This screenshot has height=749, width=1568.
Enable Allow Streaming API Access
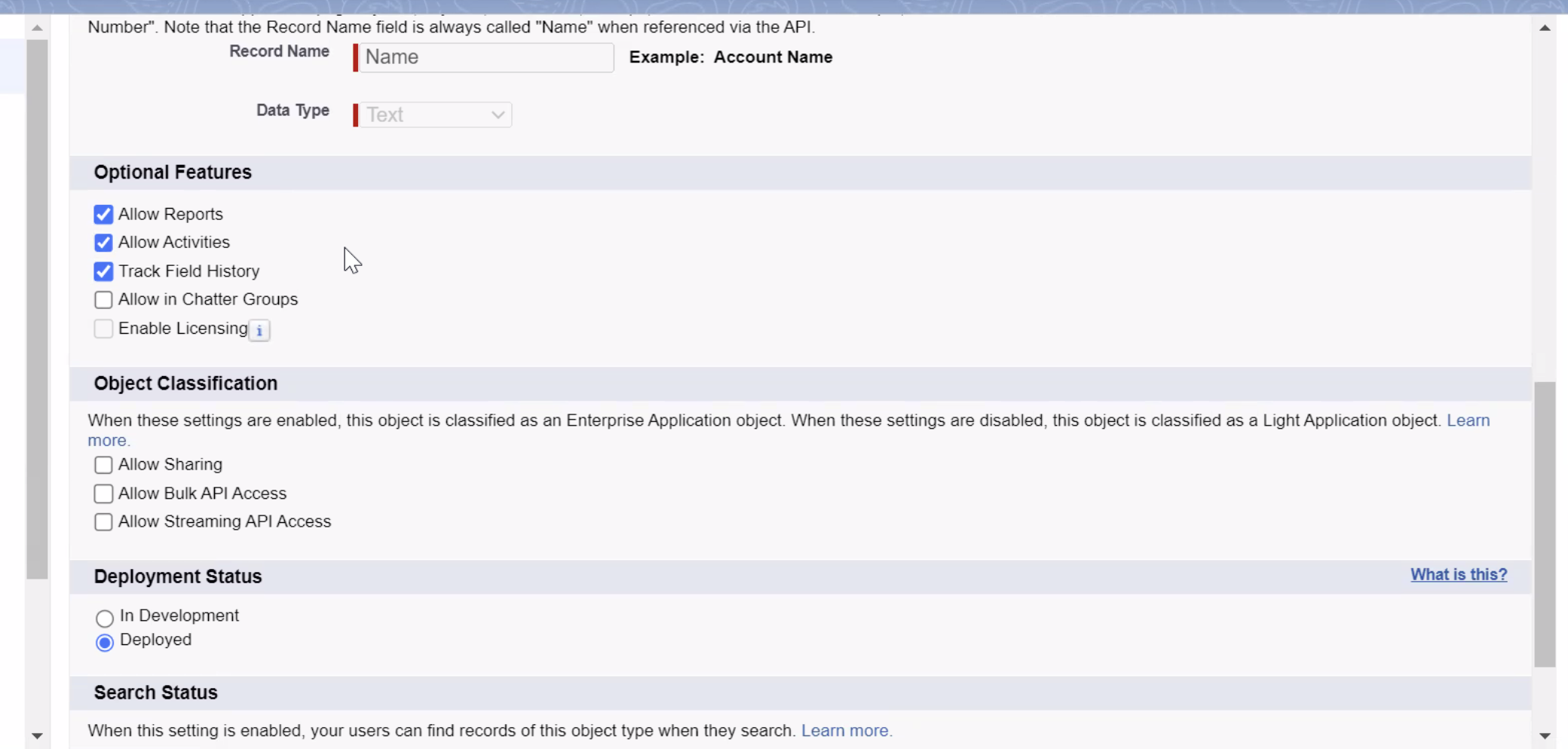tap(103, 521)
